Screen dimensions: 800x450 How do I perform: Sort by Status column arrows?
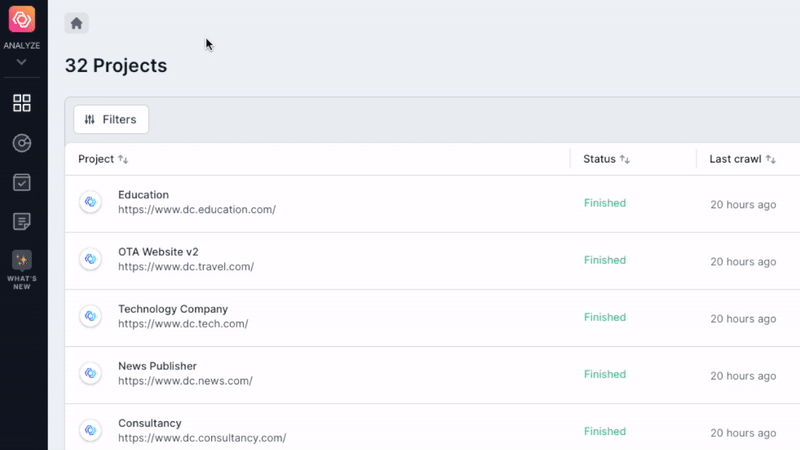pyautogui.click(x=625, y=159)
